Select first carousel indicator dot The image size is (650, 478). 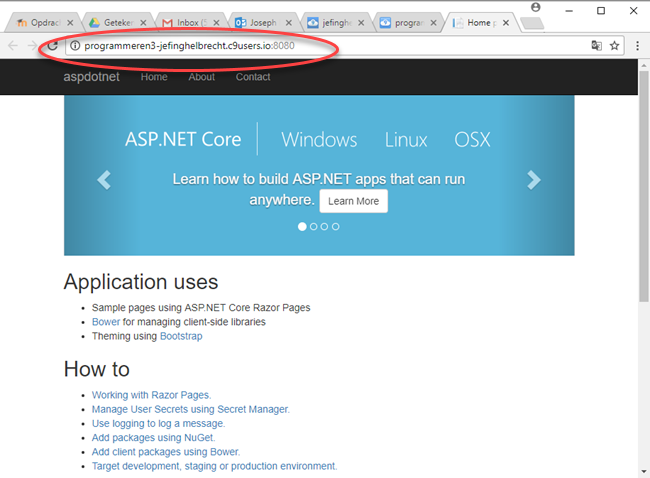(x=302, y=226)
